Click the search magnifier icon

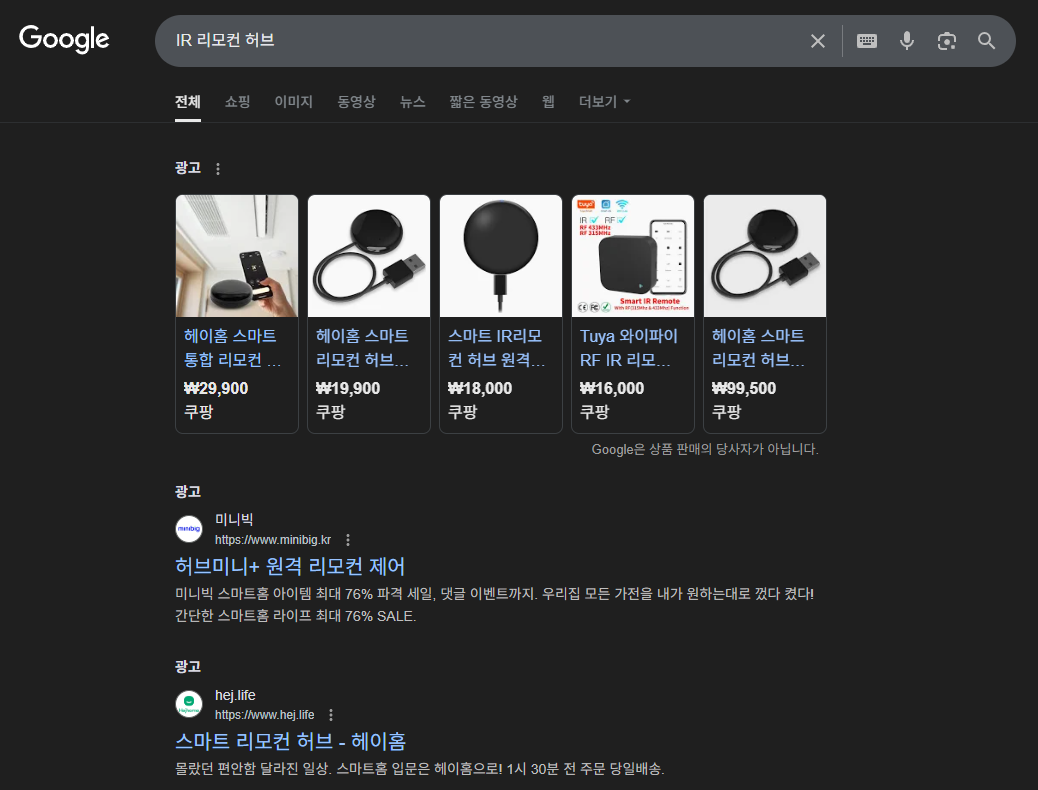(x=986, y=40)
